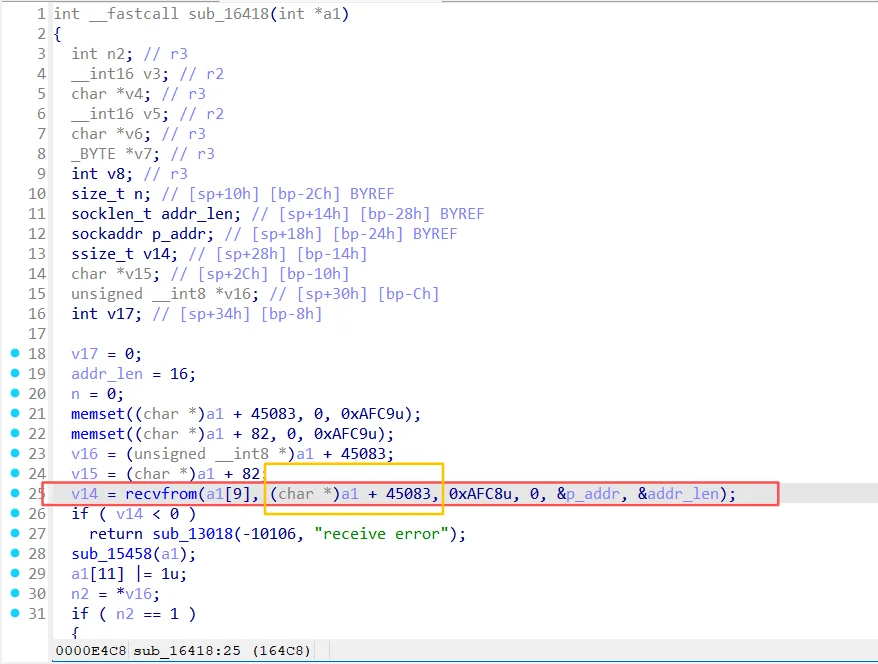Screen dimensions: 878x664
Task: Toggle breakpoint dot on line 25
Action: 15,493
